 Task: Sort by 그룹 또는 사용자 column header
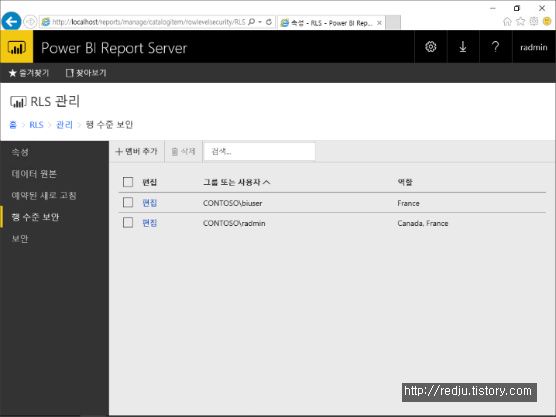tap(236, 182)
